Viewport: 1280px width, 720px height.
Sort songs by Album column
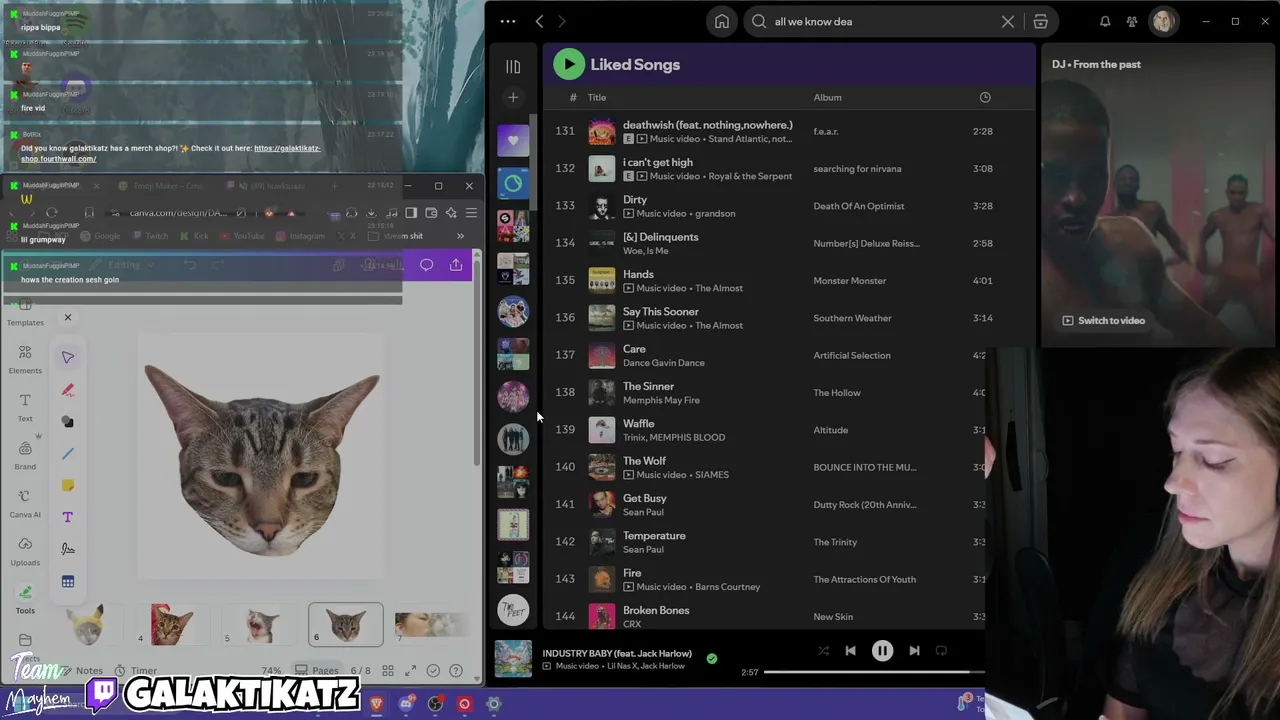point(827,97)
